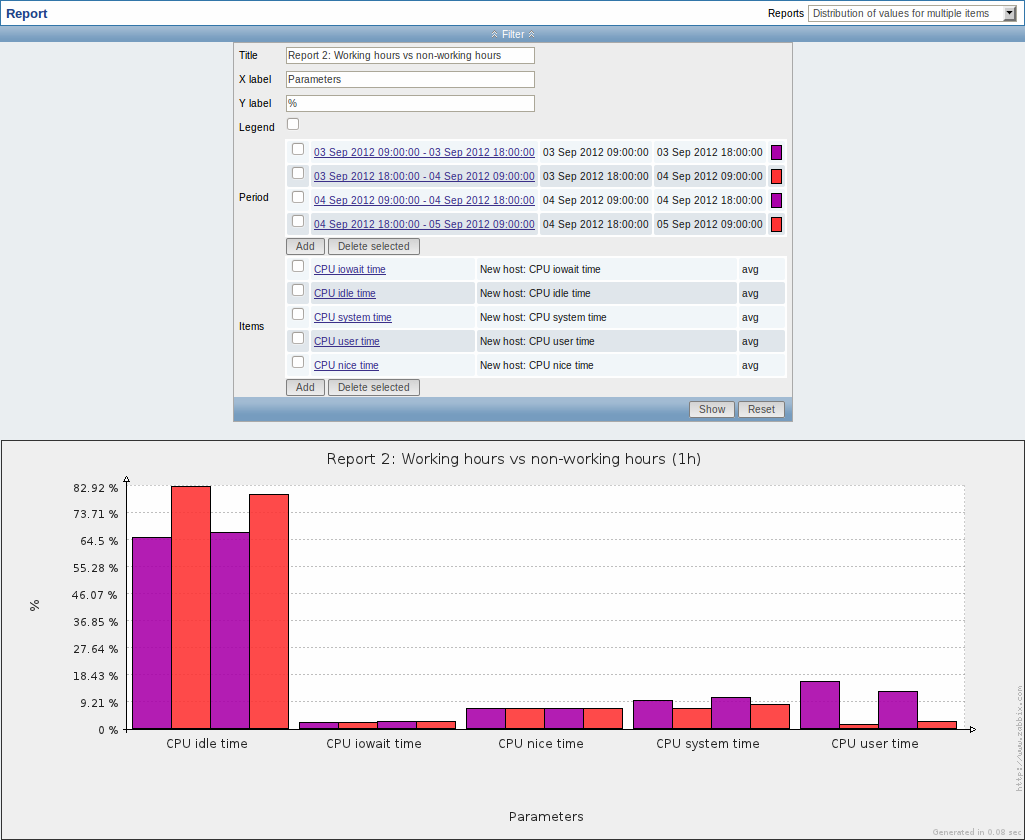Image resolution: width=1025 pixels, height=840 pixels.
Task: Click the '82.92 %' y-axis value on chart
Action: coord(96,488)
